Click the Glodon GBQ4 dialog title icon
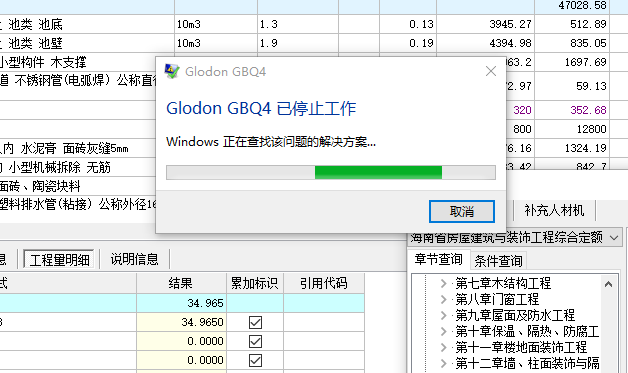 click(x=172, y=71)
